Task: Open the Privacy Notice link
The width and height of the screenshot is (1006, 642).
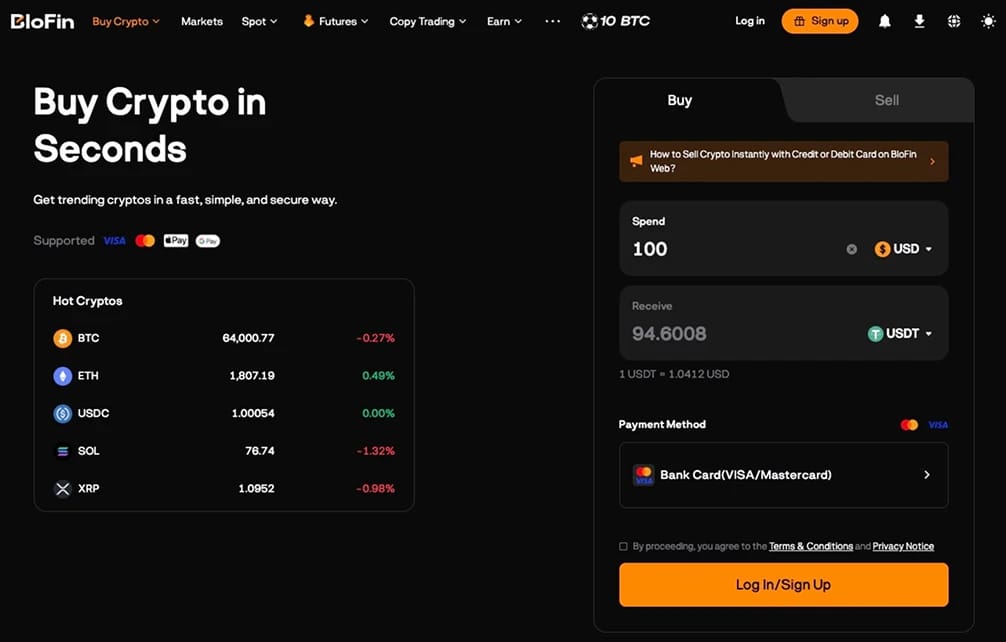Action: pos(903,546)
